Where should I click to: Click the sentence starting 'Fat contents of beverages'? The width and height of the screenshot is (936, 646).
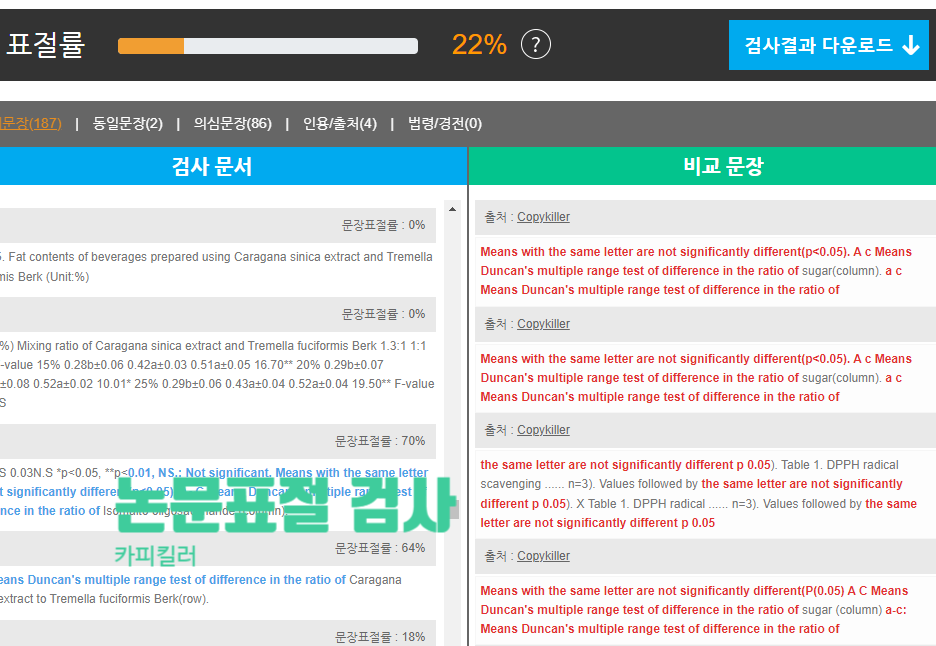(x=217, y=266)
